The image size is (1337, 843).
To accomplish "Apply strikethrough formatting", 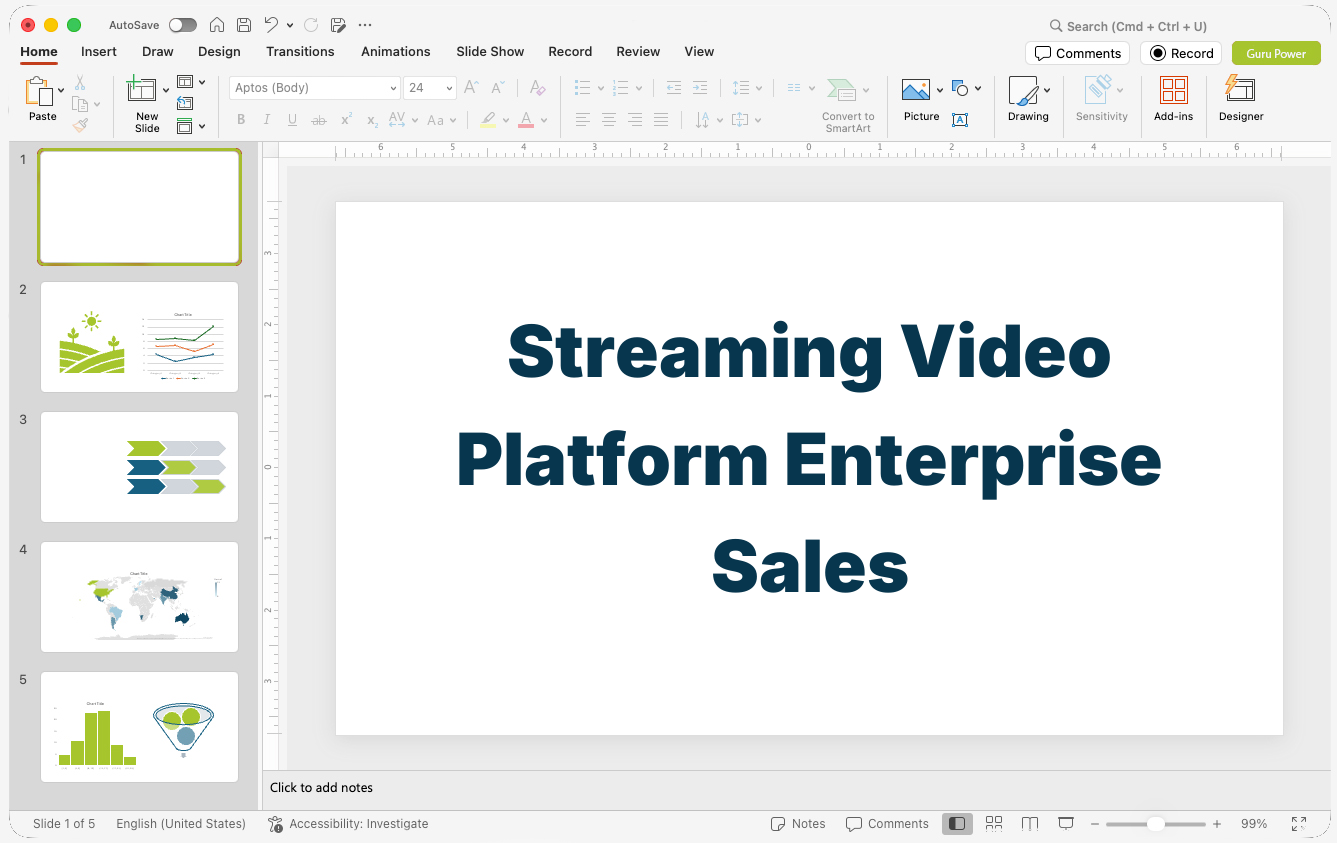I will [319, 120].
